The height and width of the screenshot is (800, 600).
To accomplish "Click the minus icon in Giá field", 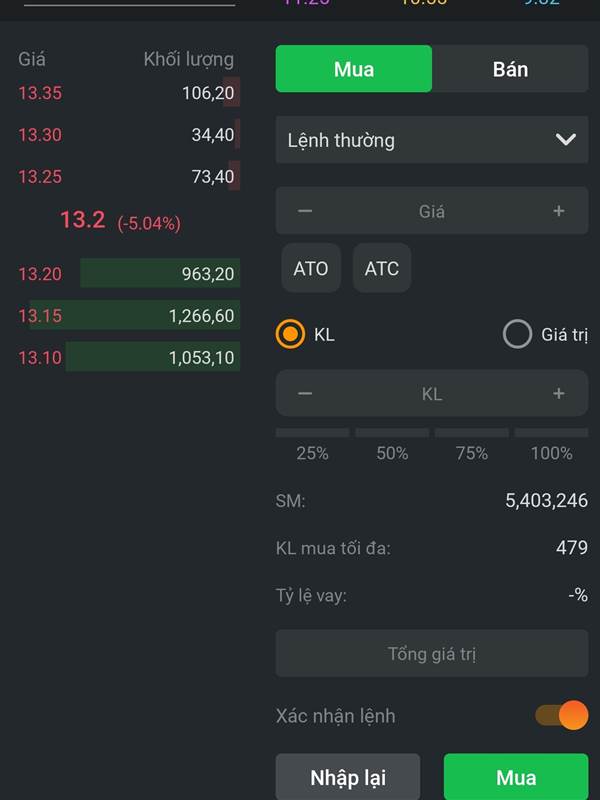I will pos(305,211).
